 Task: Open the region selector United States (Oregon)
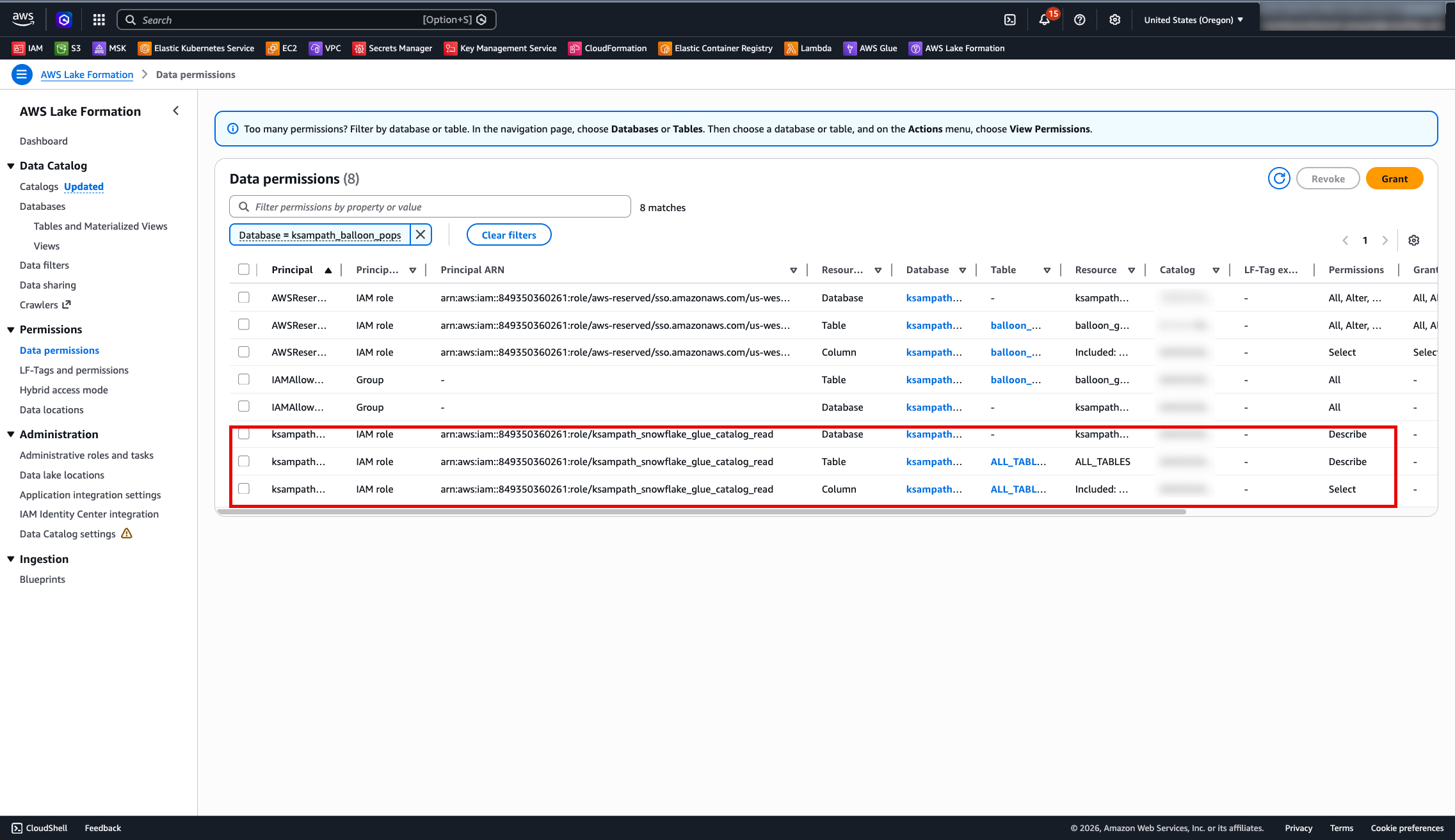1194,20
